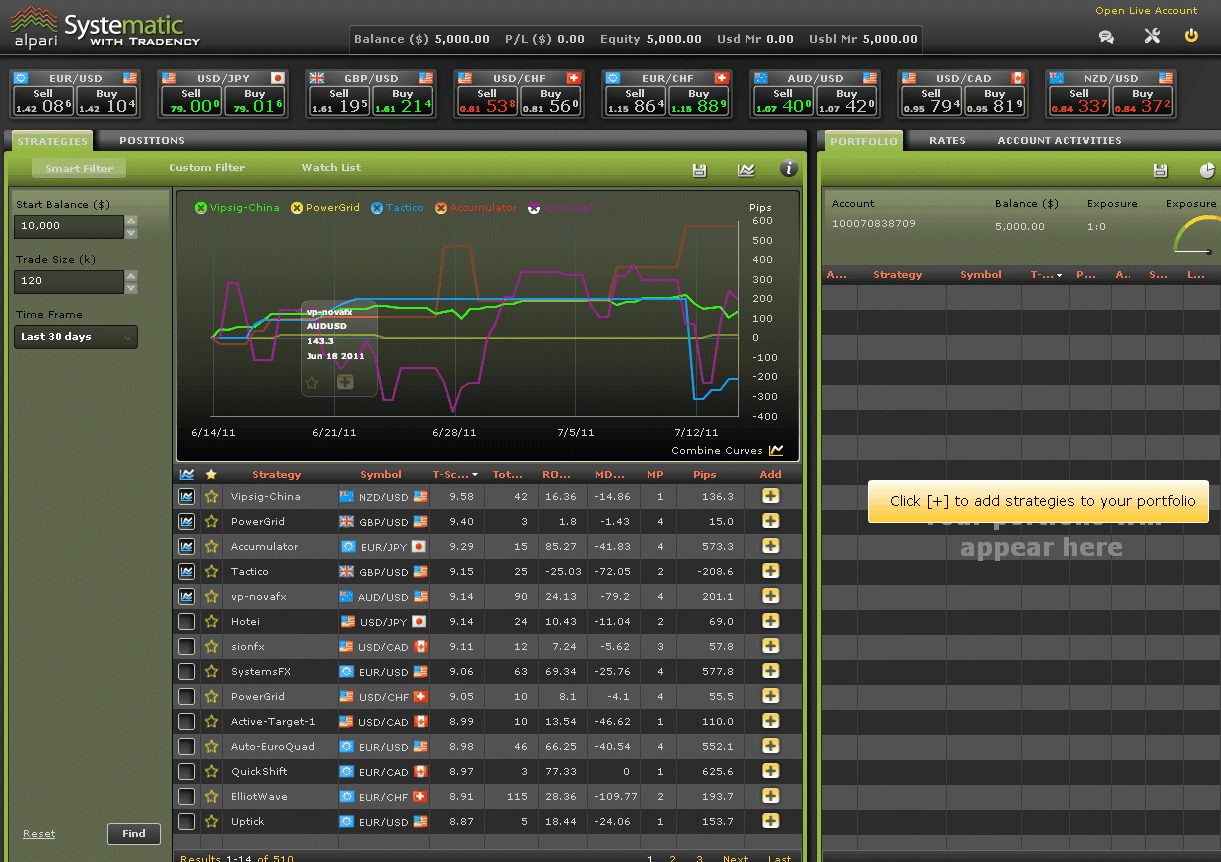Remove Accumulator curve from chart legend
The height and width of the screenshot is (862, 1221).
point(441,208)
